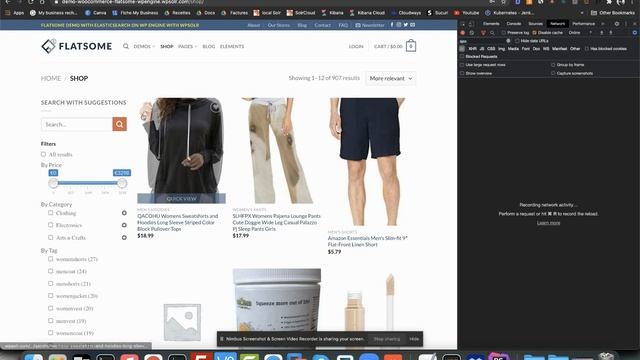Screen dimensions: 640x360
Task: Click Learn more link in DevTools
Action: (548, 223)
